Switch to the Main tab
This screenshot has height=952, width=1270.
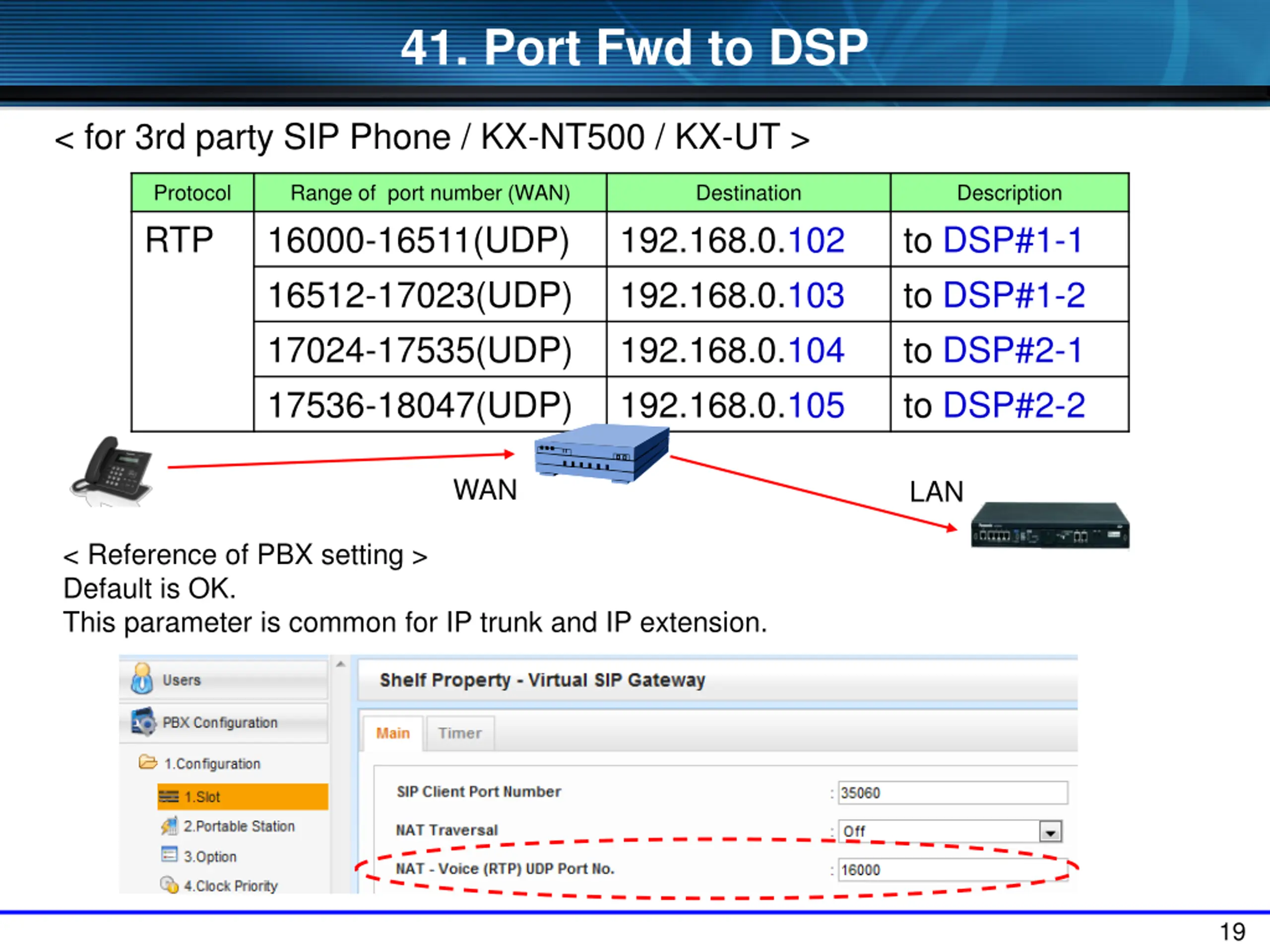pos(393,733)
